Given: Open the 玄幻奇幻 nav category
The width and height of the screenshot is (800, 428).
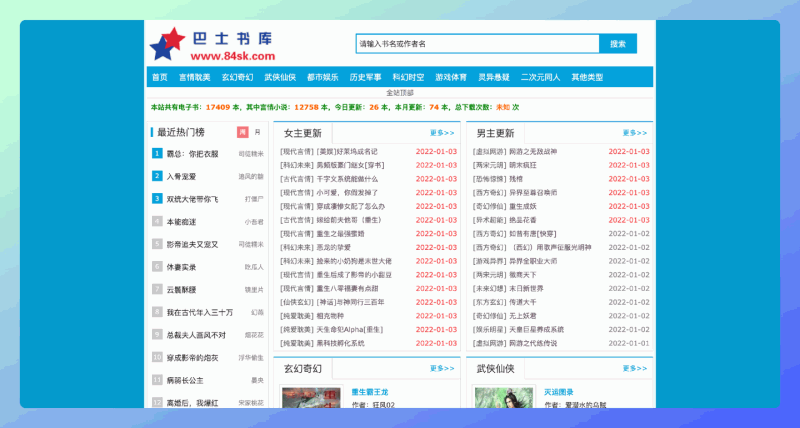Looking at the screenshot, I should click(x=237, y=77).
